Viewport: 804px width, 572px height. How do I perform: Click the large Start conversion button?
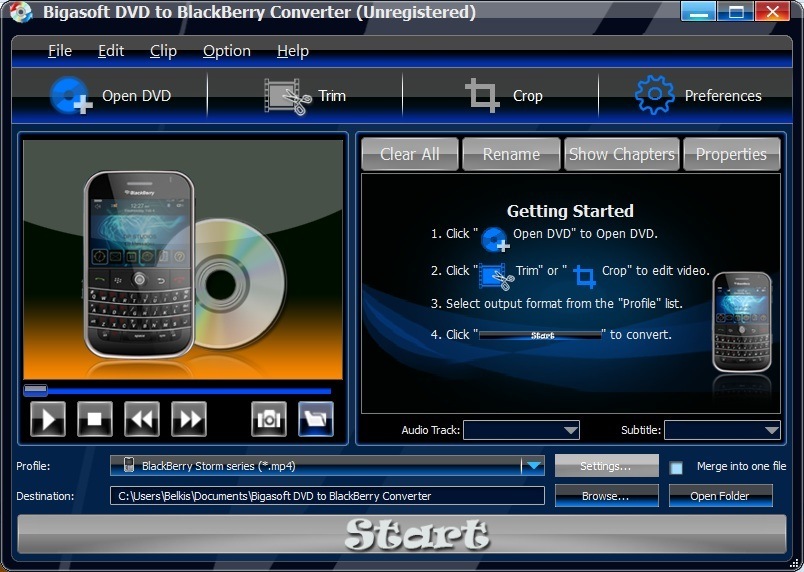402,534
